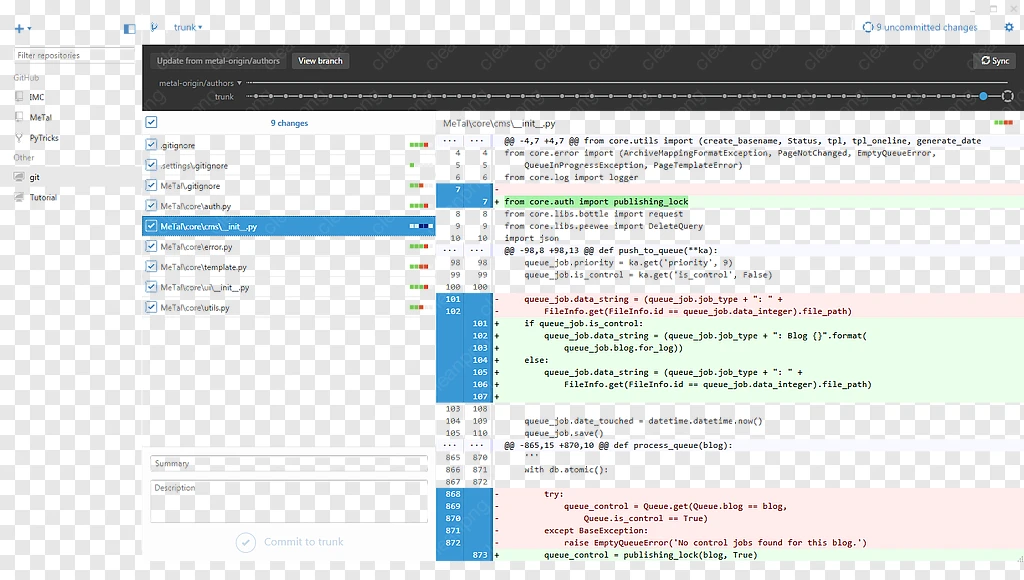This screenshot has height=580, width=1024.
Task: Click the current blue commit dot on timeline
Action: tap(983, 96)
